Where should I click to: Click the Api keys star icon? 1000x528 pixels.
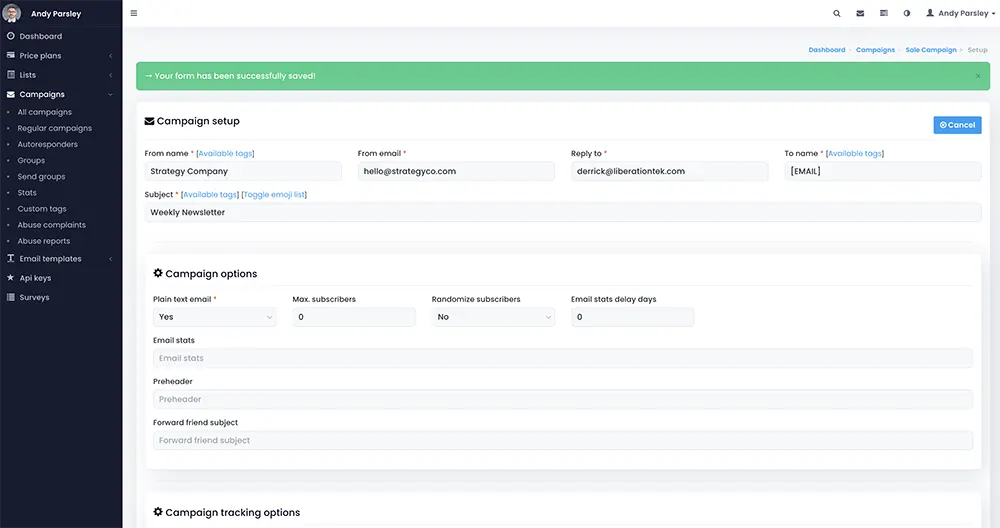pos(11,278)
